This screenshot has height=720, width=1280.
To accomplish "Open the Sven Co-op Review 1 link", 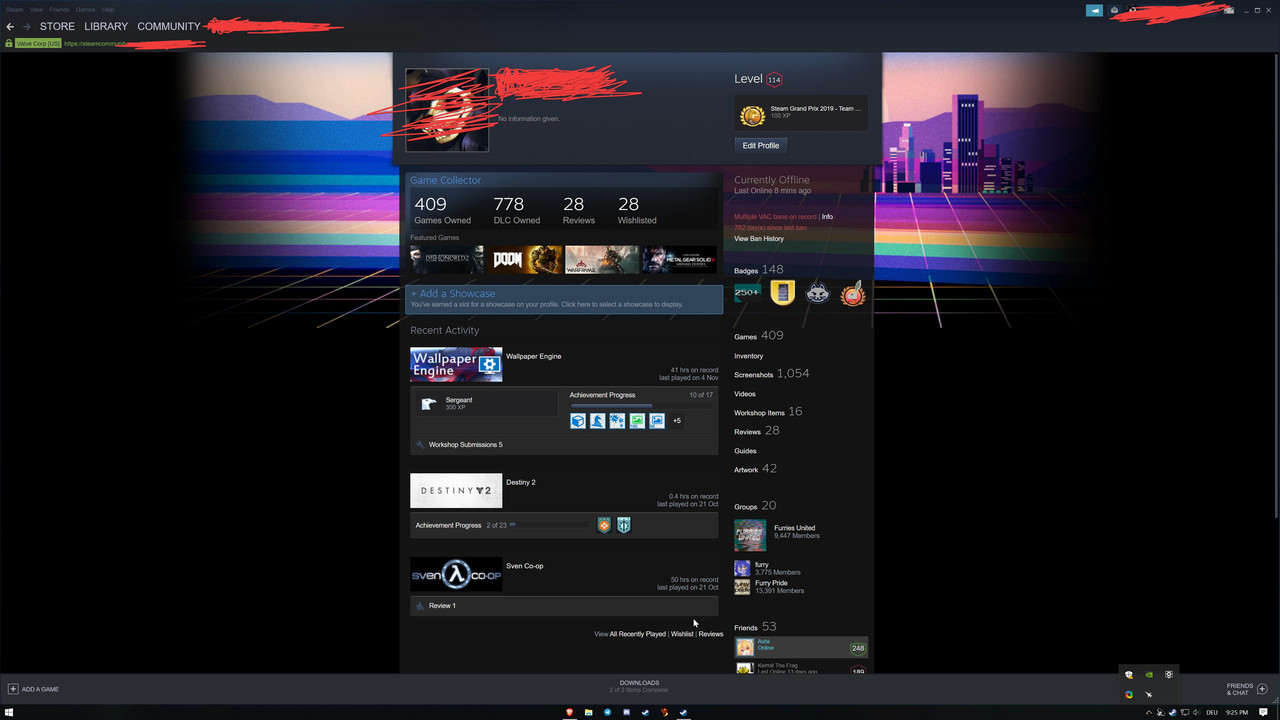I will click(x=442, y=606).
